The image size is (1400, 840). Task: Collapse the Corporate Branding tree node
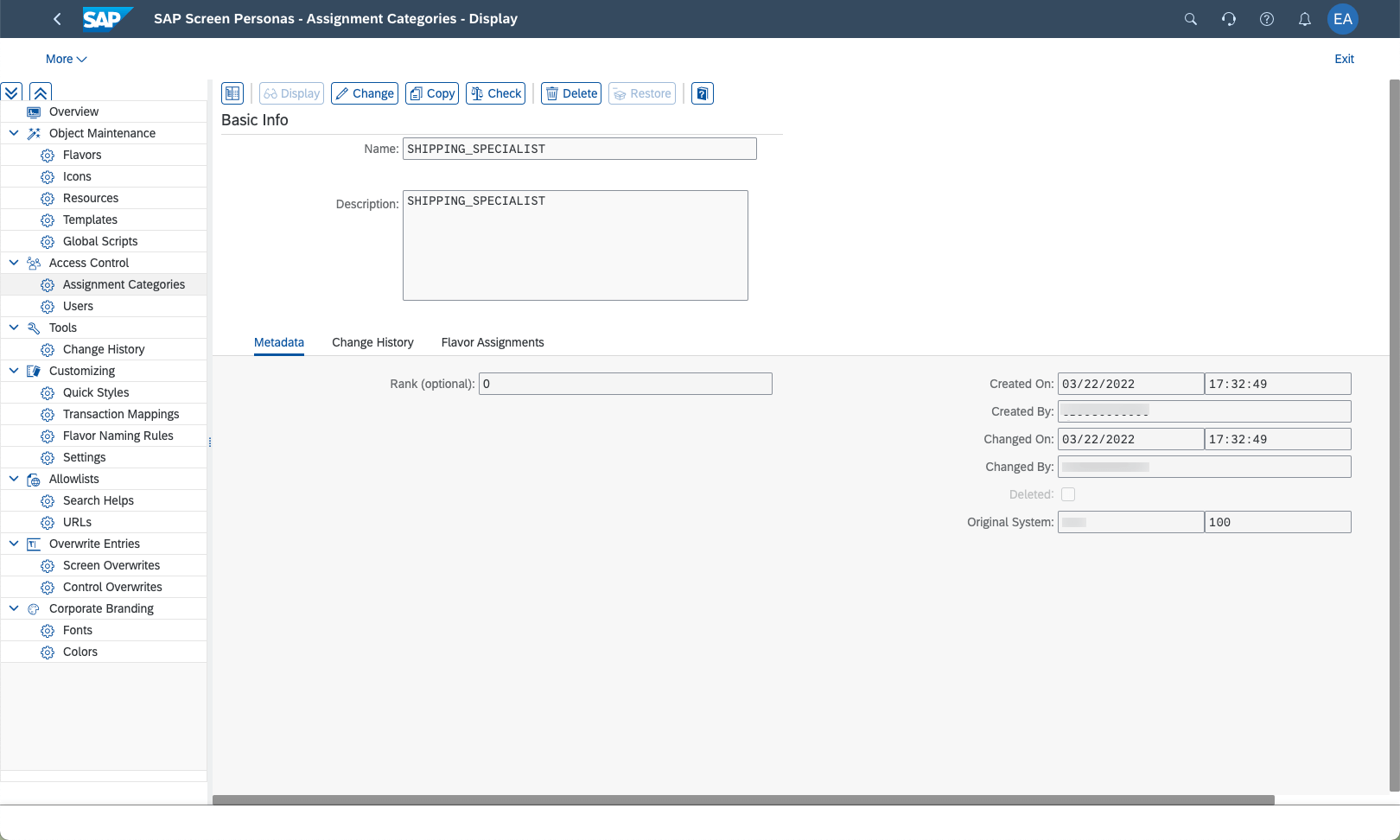(x=14, y=608)
